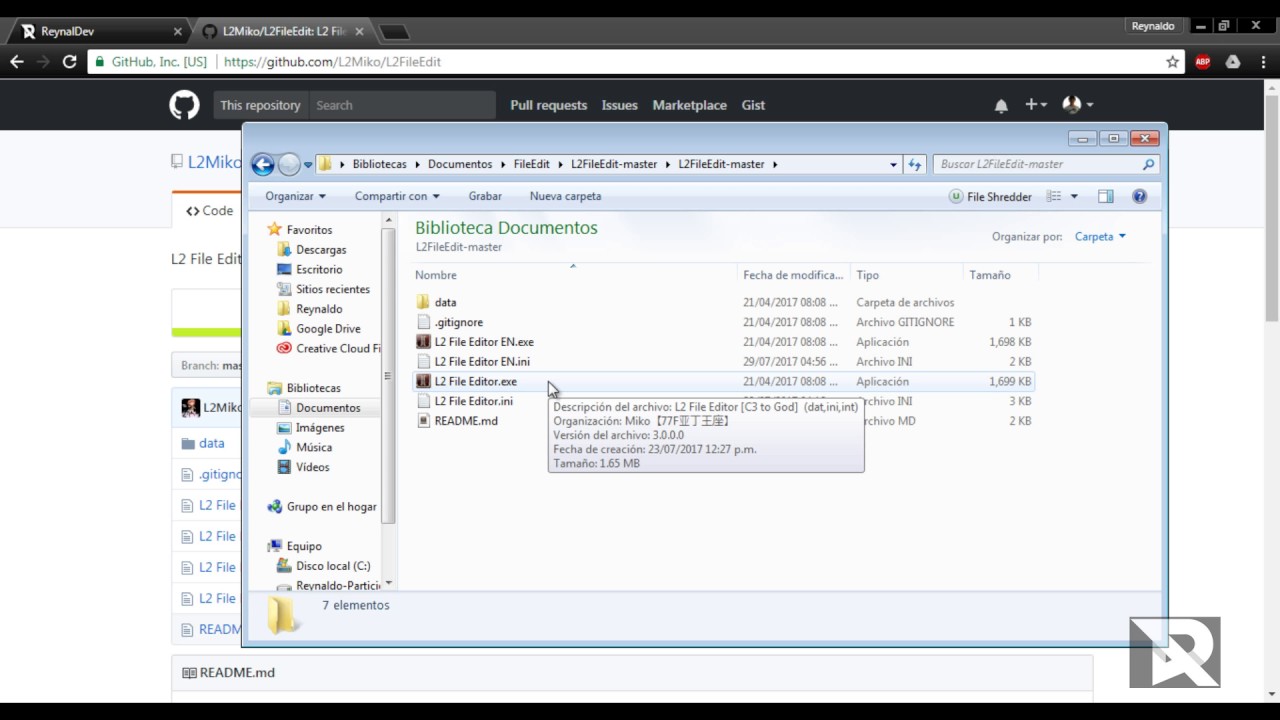1280x720 pixels.
Task: Open the GitHub create new plus menu
Action: 1036,104
